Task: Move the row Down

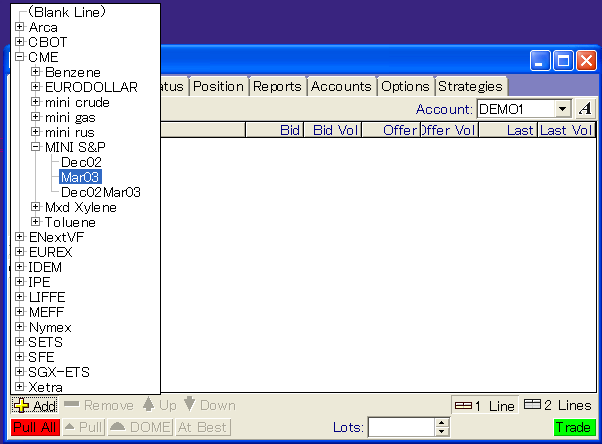Action: 209,405
